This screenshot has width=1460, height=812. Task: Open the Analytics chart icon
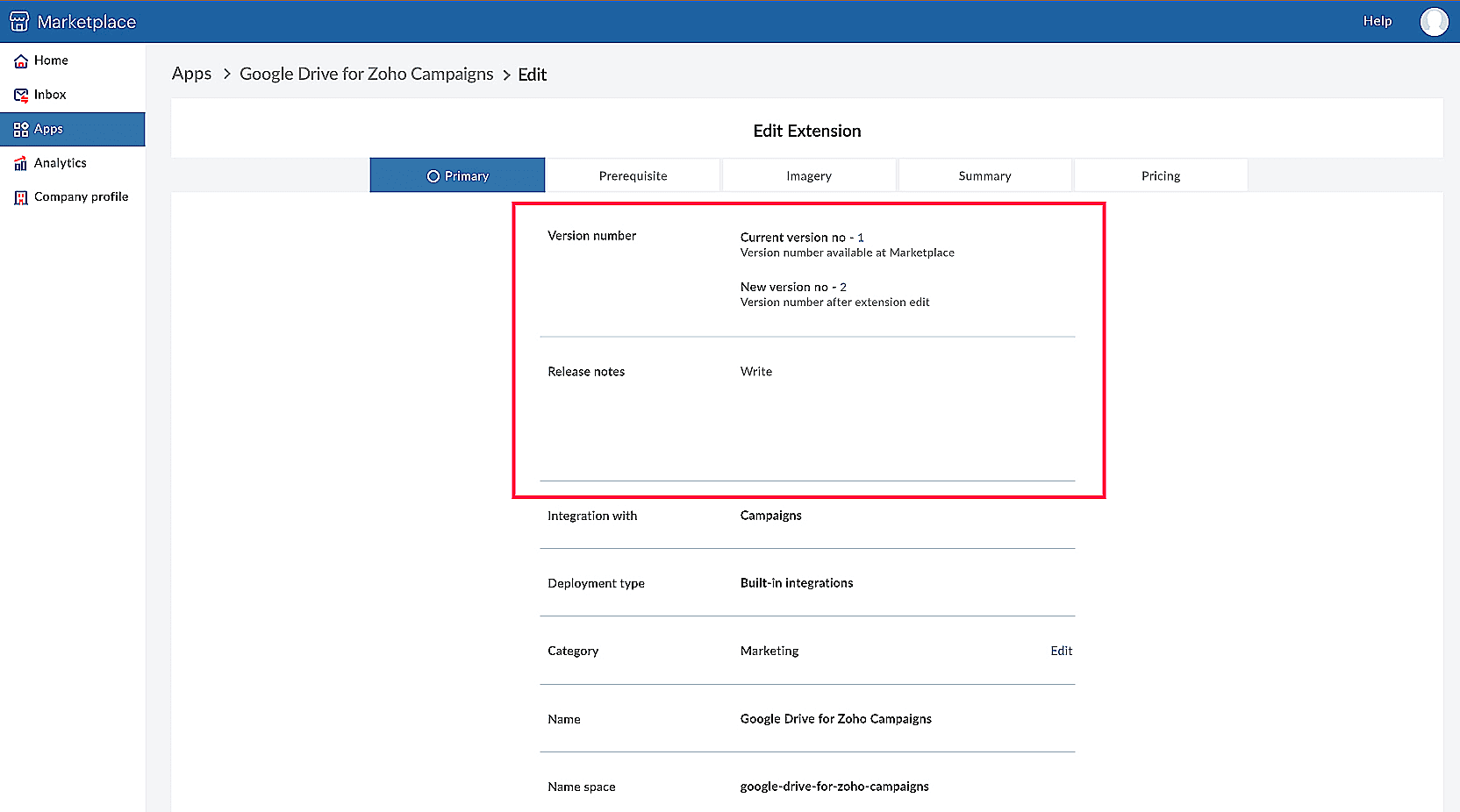[21, 163]
